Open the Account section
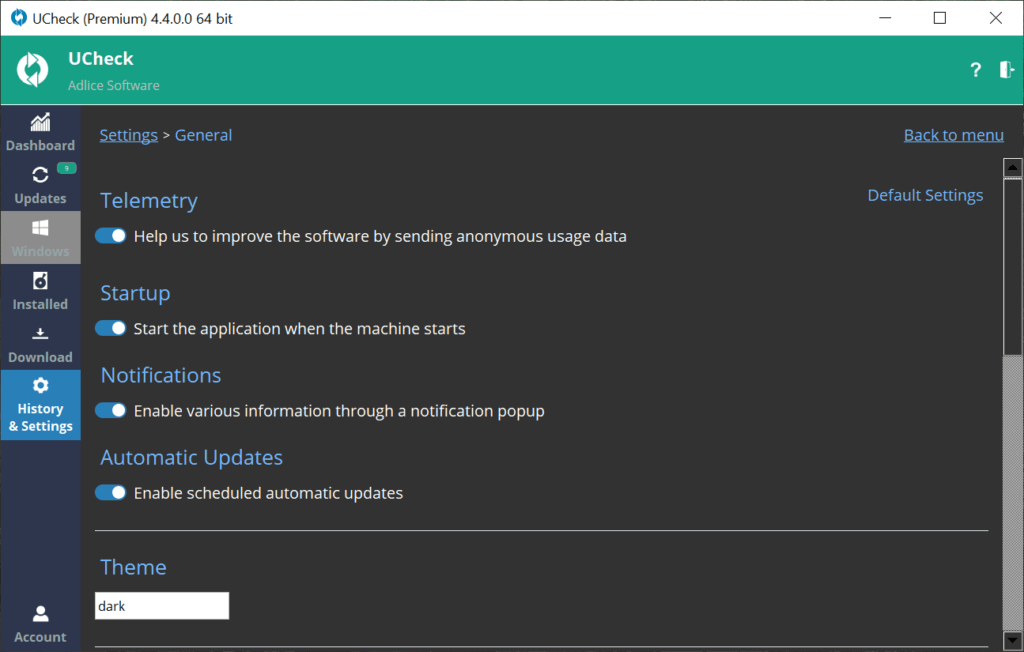 40,624
